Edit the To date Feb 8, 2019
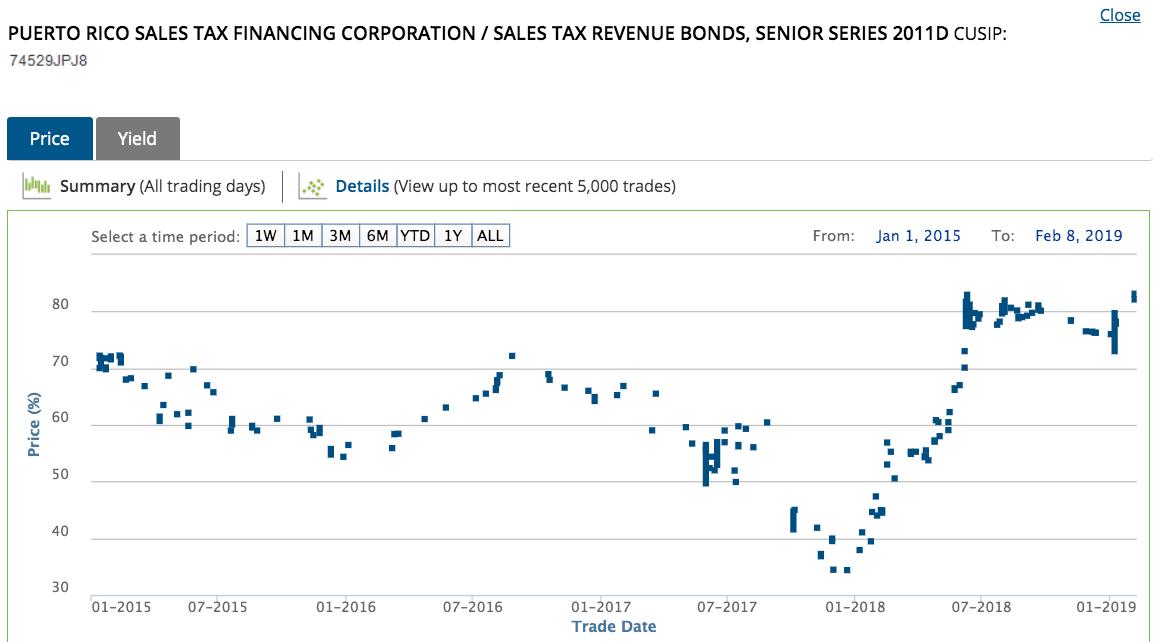The height and width of the screenshot is (642, 1157). pyautogui.click(x=1078, y=236)
